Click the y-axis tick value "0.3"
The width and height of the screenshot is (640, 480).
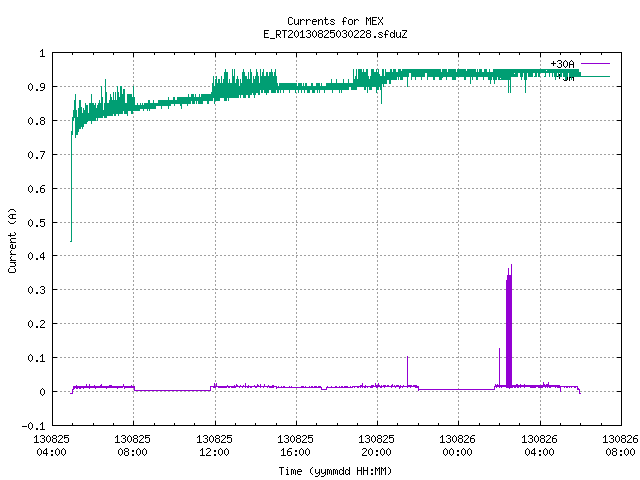[x=36, y=290]
